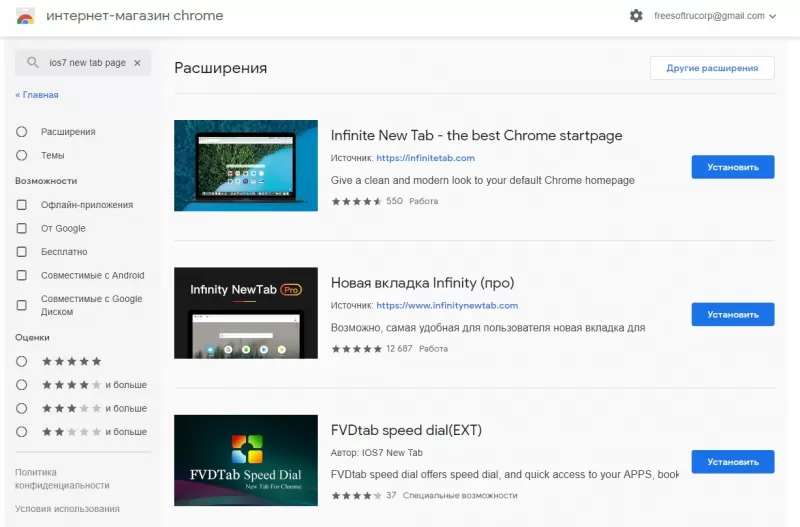Click the 550 review count
The image size is (800, 527).
394,201
